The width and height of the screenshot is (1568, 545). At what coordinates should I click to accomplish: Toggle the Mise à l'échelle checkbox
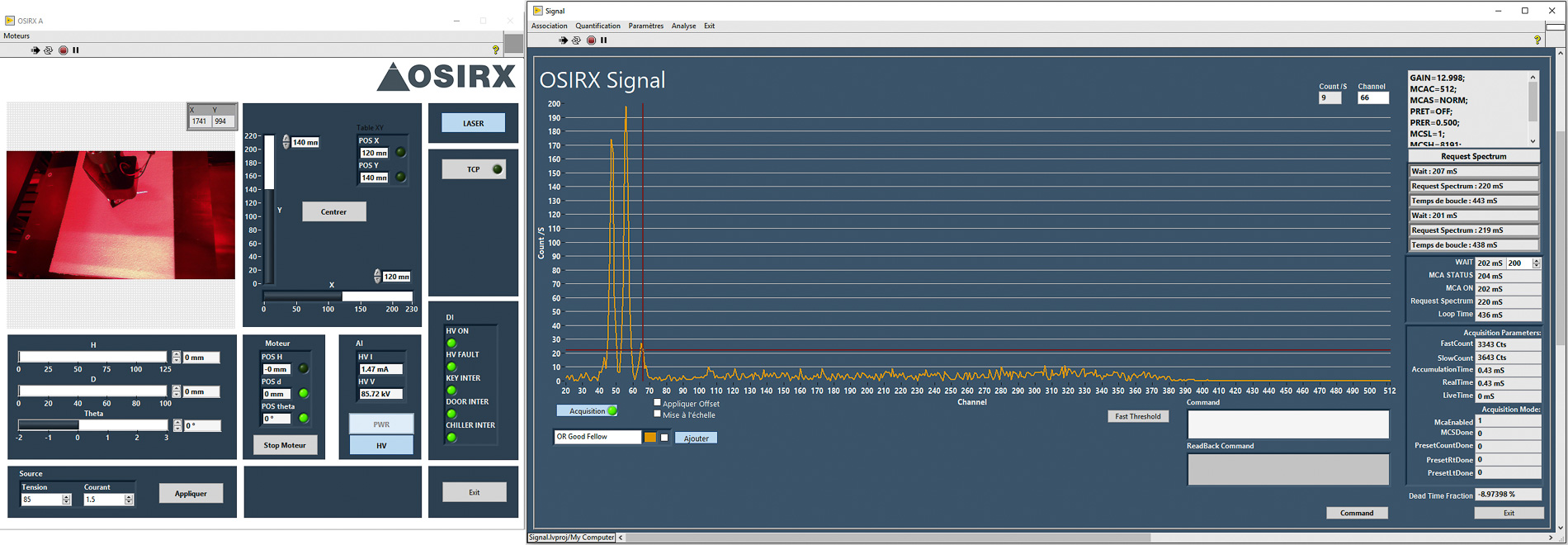click(x=658, y=414)
